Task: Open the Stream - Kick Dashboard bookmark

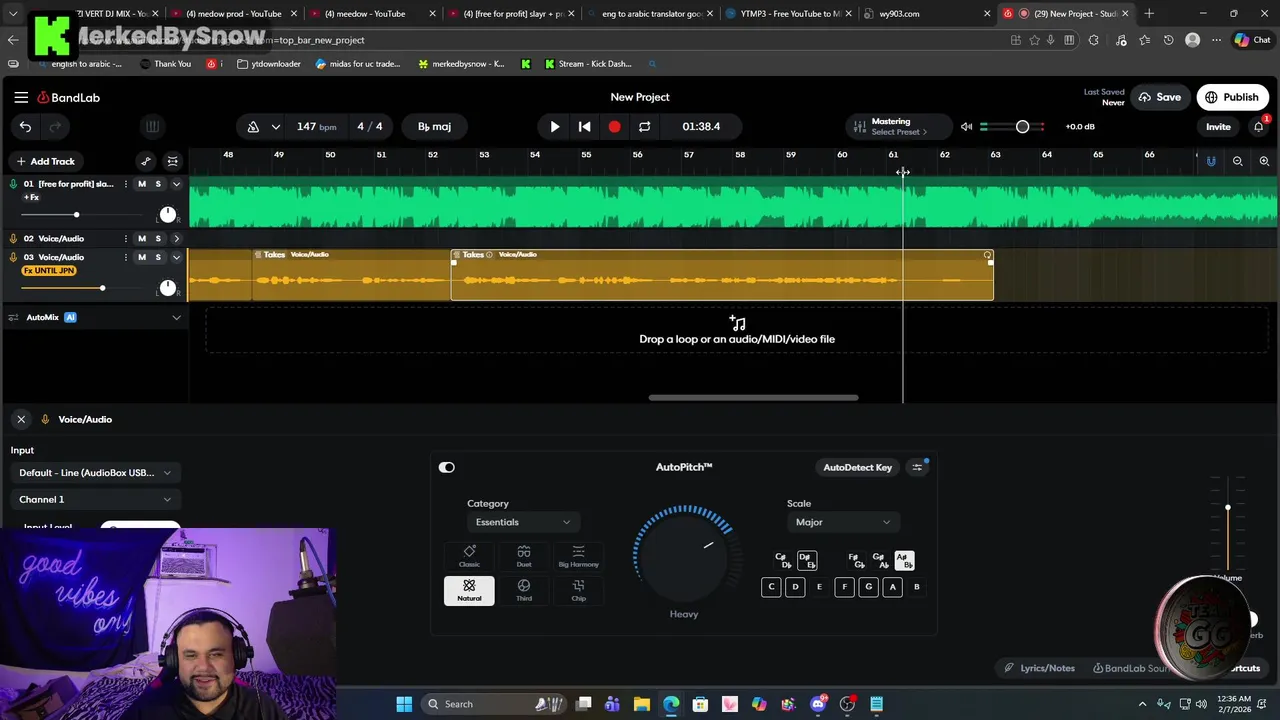Action: 588,64
